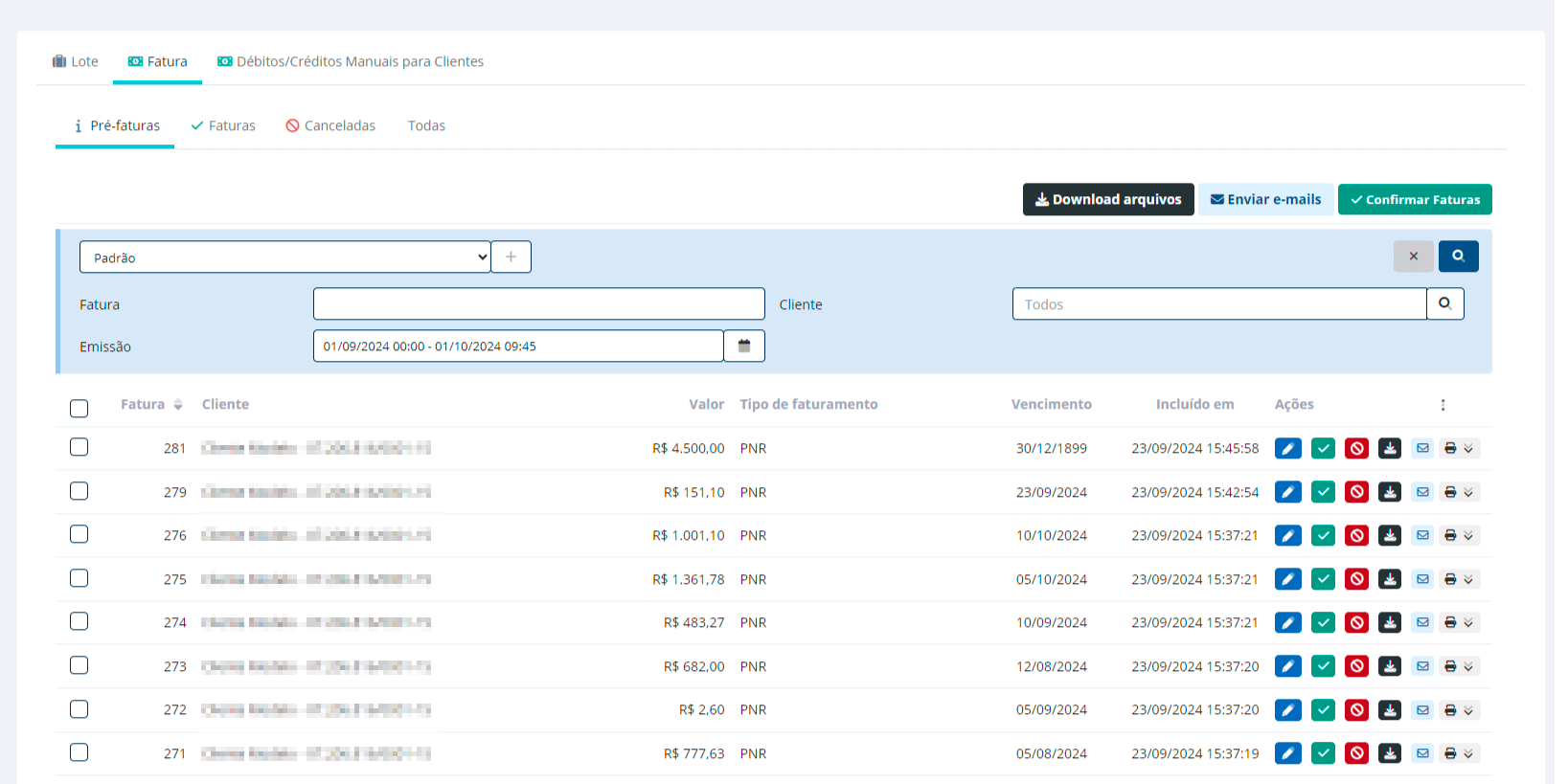Click the Vencimento column header

[1052, 405]
